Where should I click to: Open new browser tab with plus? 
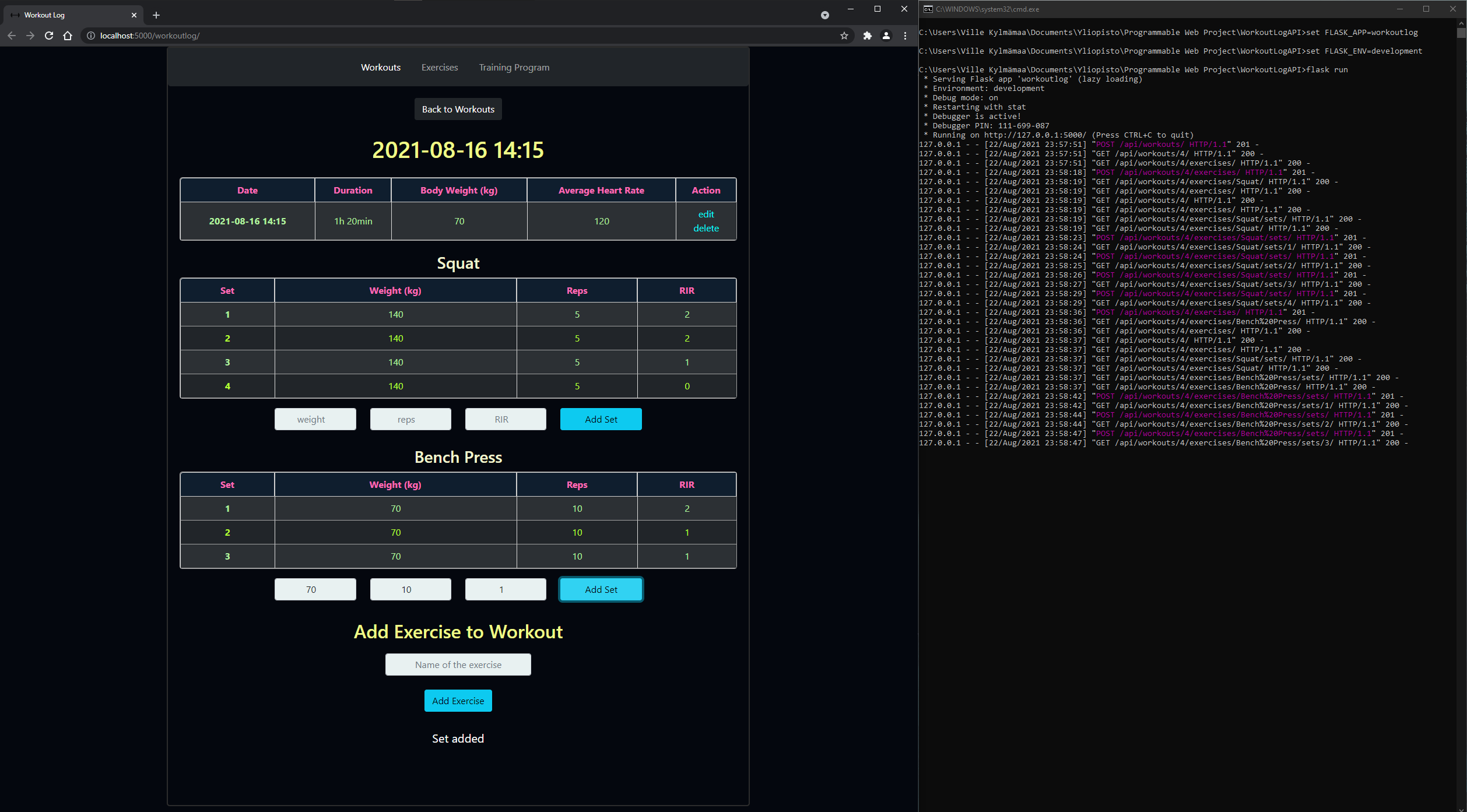coord(156,15)
